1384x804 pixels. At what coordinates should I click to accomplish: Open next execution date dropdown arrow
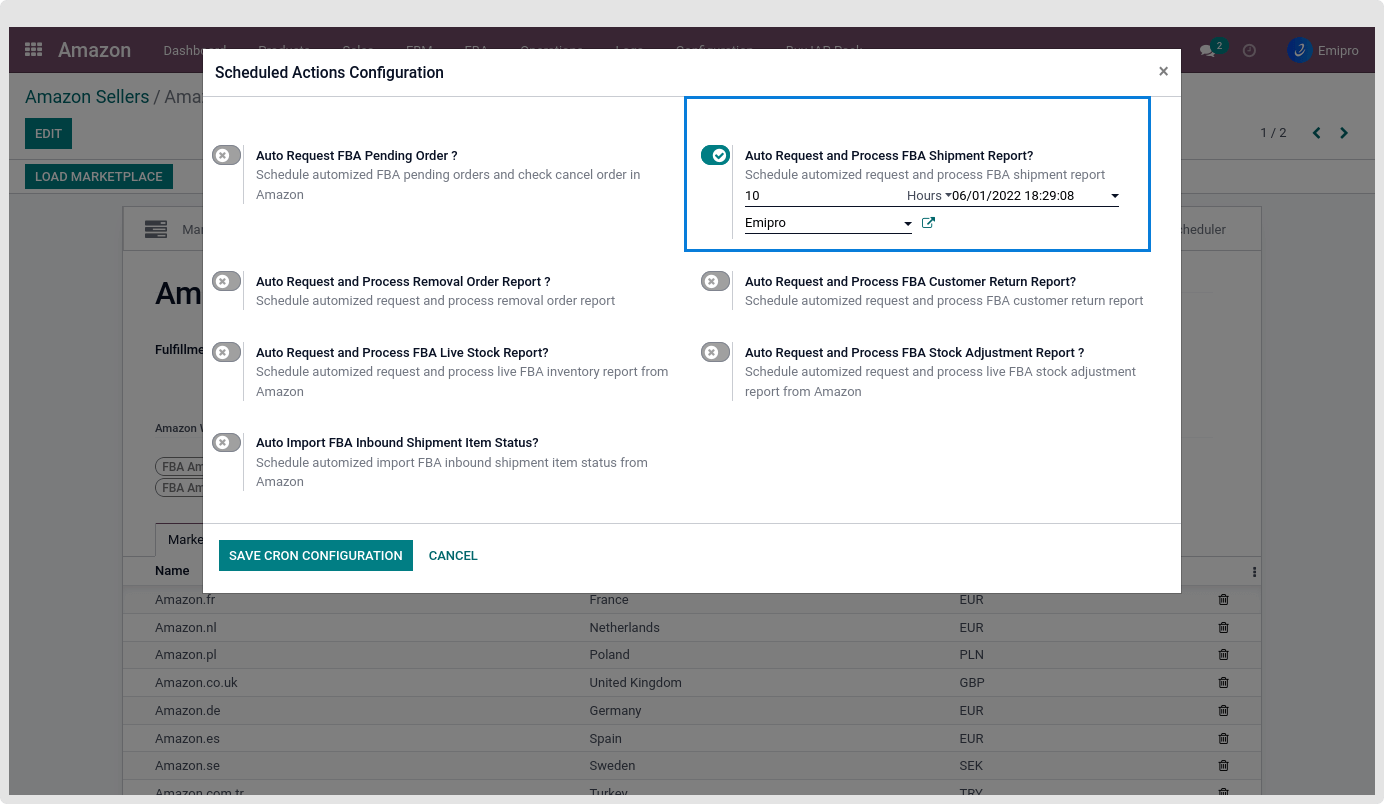pos(1114,197)
